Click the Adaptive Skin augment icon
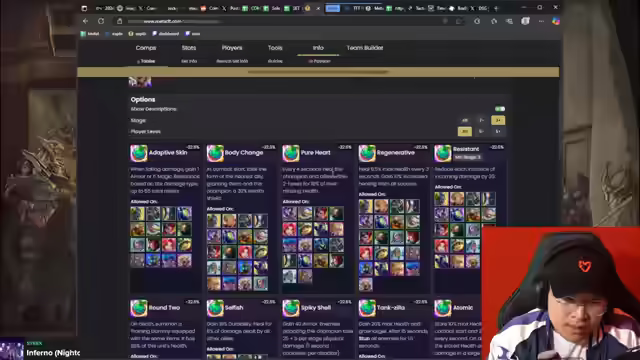The image size is (640, 360). point(139,153)
